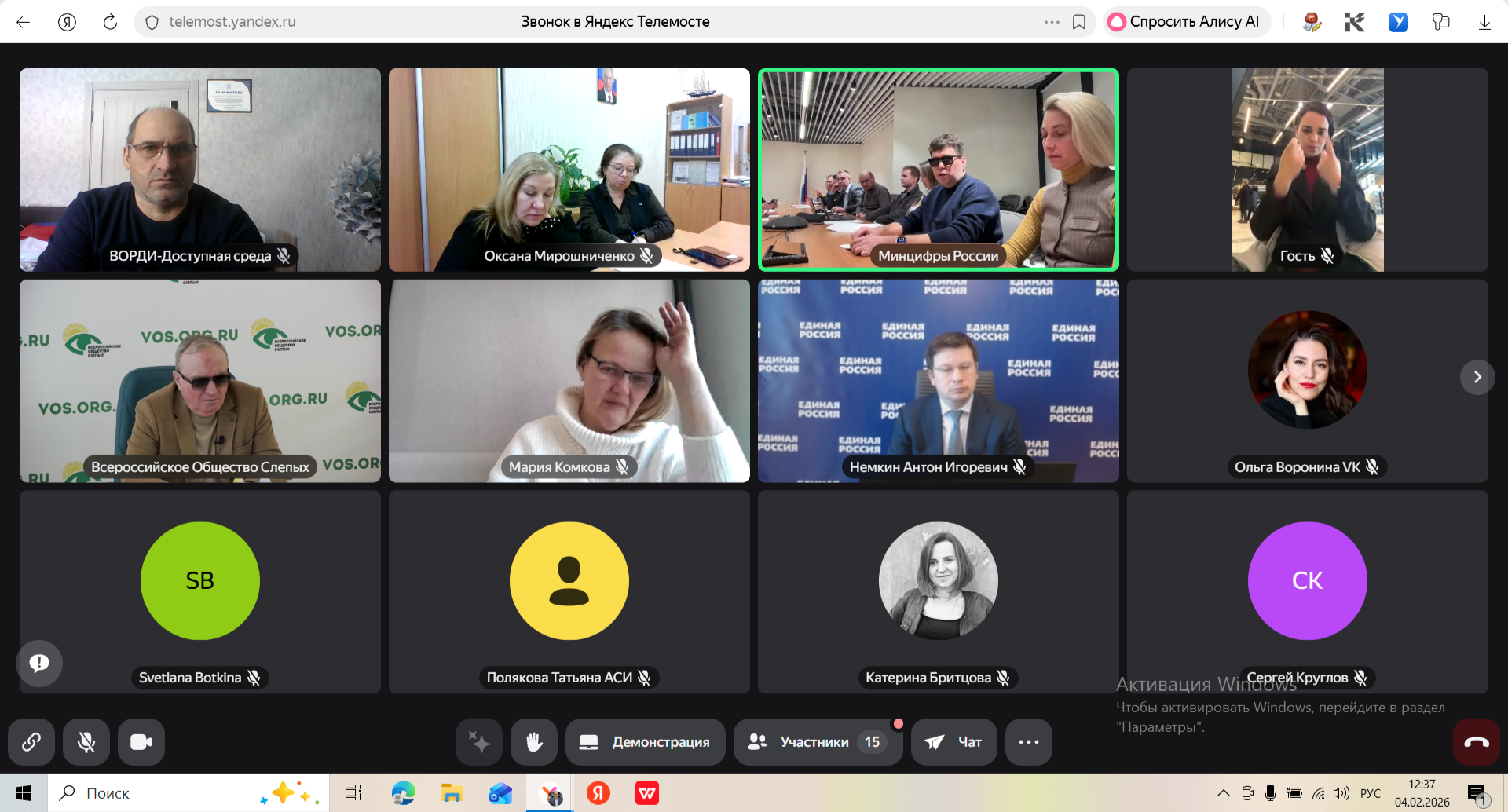Viewport: 1508px width, 812px height.
Task: Click the purple СК avatar
Action: point(1308,581)
